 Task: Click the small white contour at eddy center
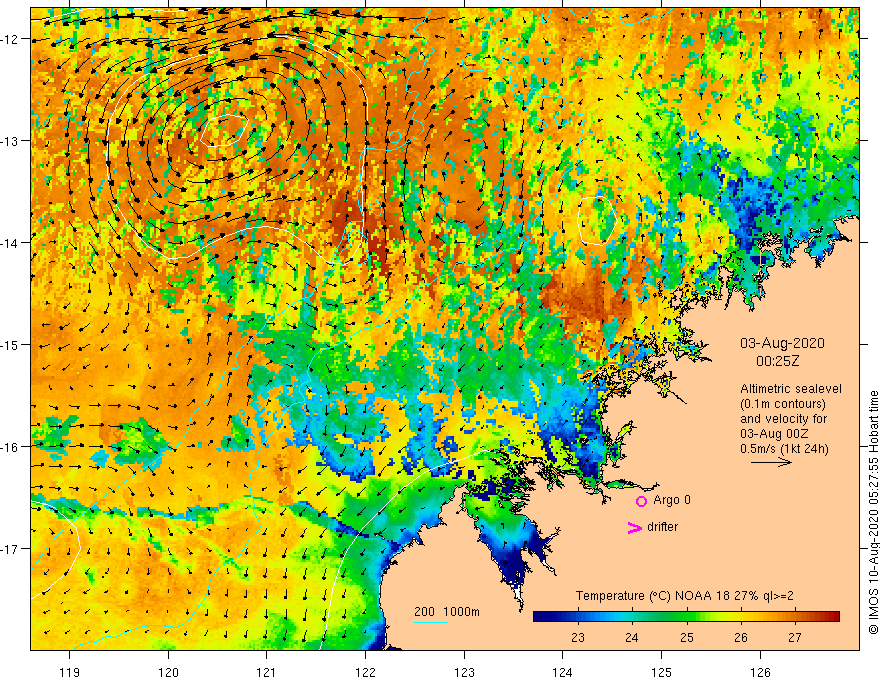[224, 131]
